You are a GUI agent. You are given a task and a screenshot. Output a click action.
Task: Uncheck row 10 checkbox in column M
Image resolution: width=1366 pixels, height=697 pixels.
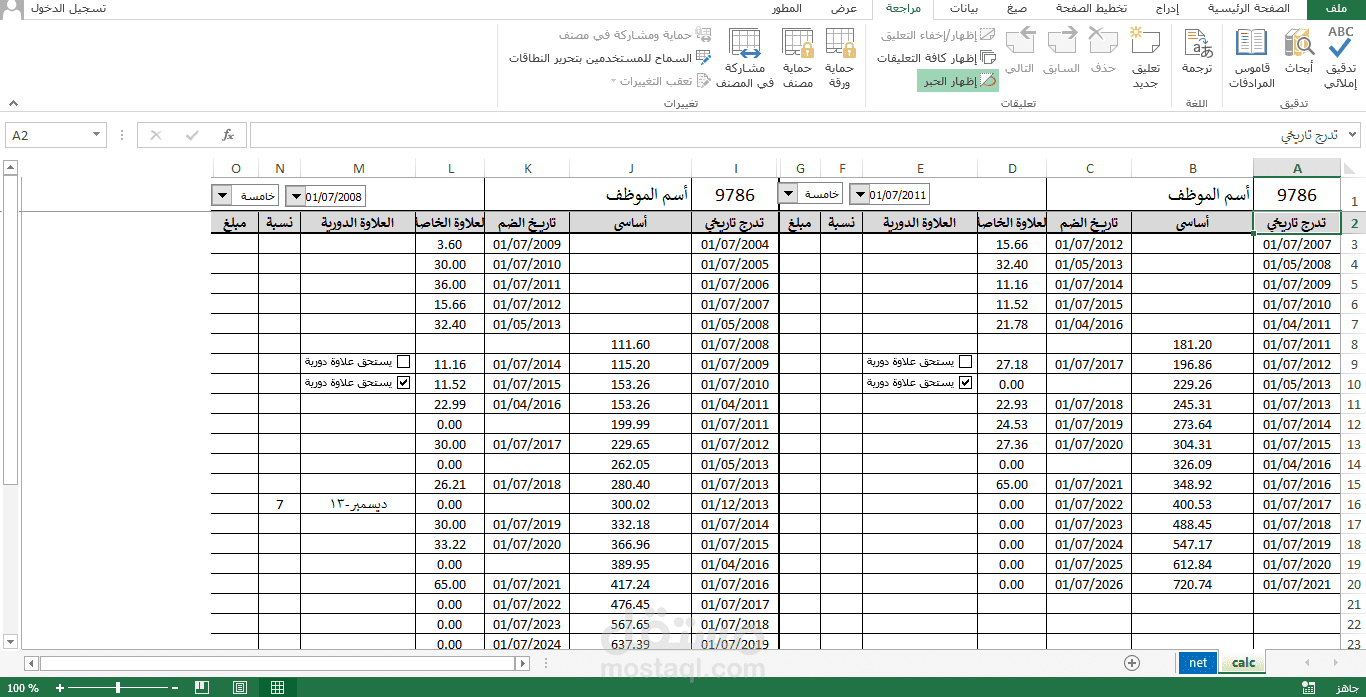[x=403, y=382]
